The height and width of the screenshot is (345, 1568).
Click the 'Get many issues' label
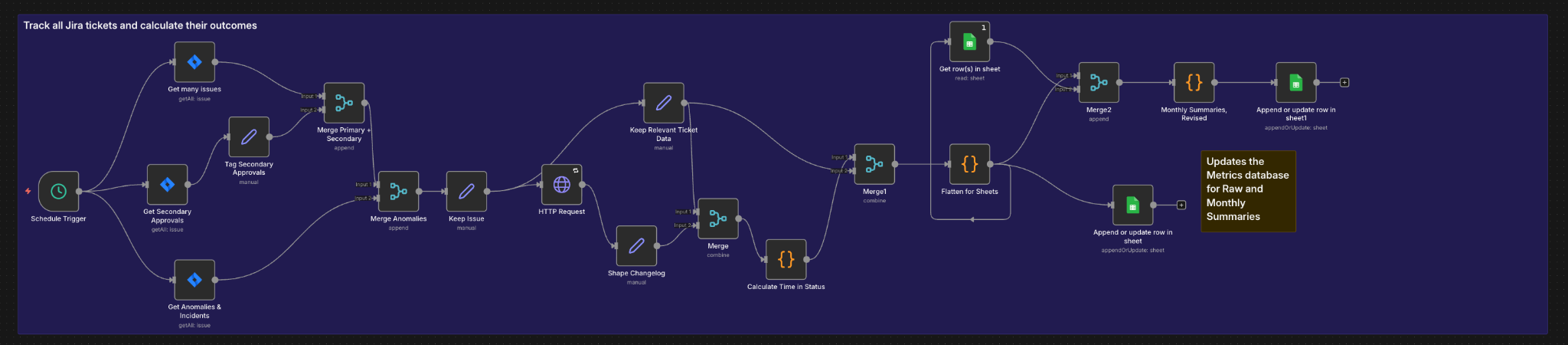(x=194, y=89)
